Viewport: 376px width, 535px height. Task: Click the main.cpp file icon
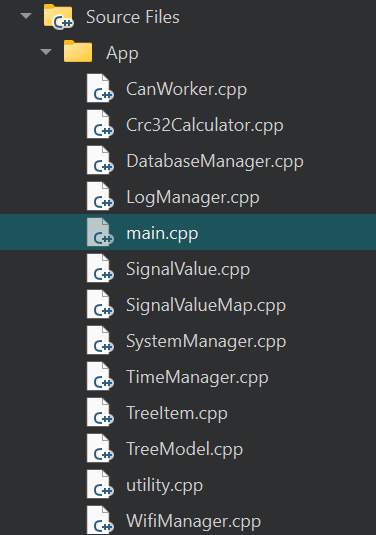(100, 232)
